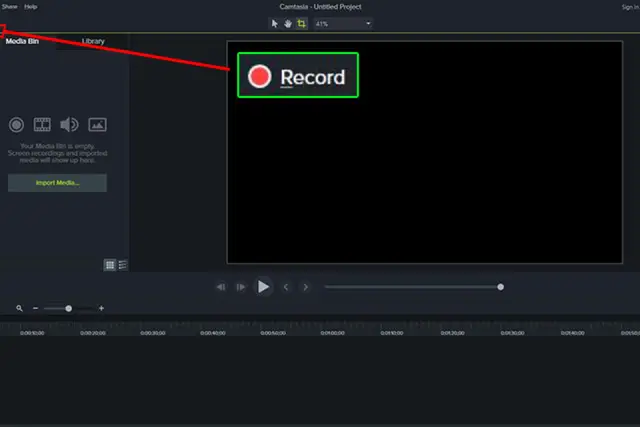Click the film strip video icon

coord(42,125)
